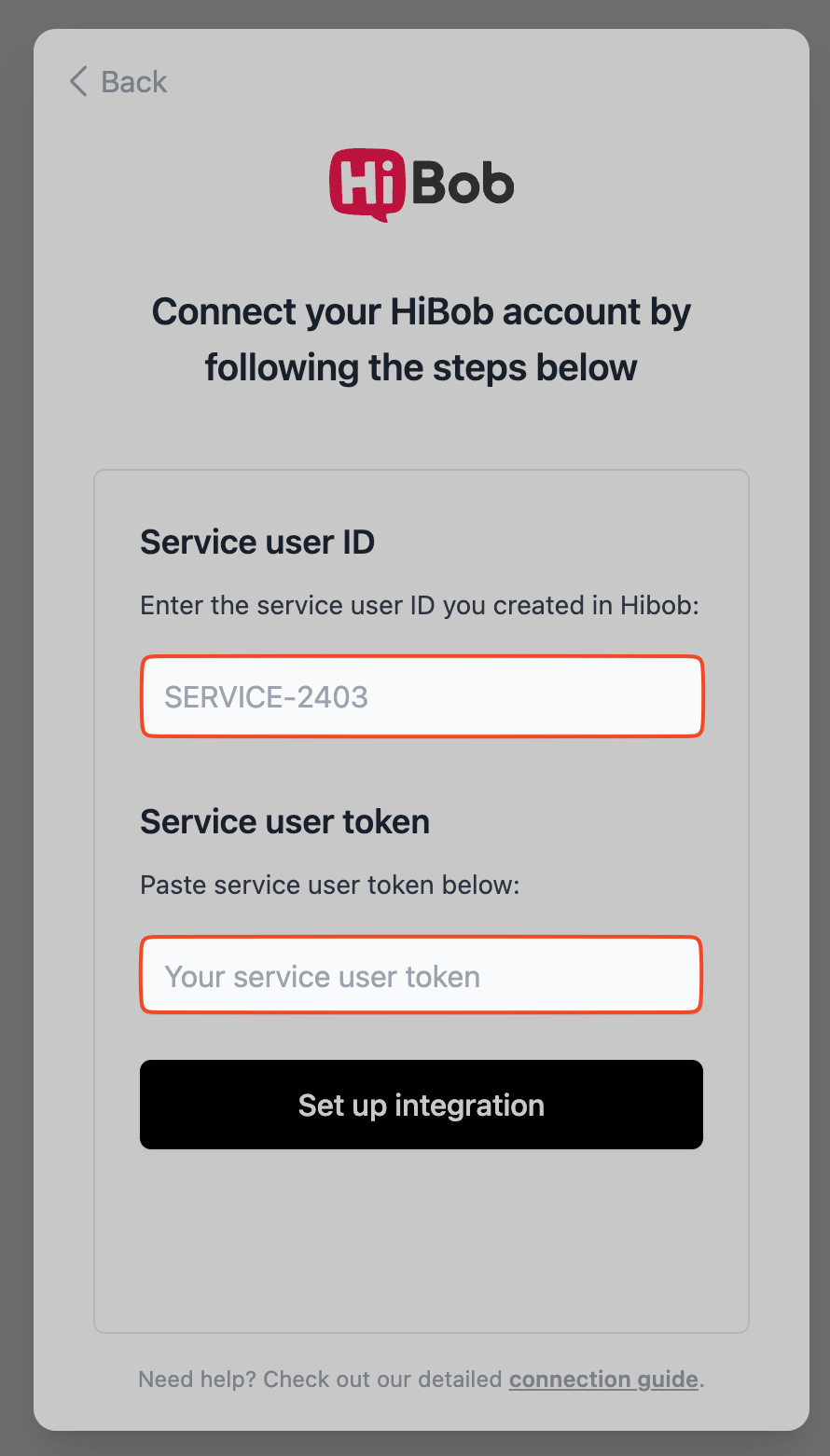Click the 'Service user token' heading

[x=284, y=821]
